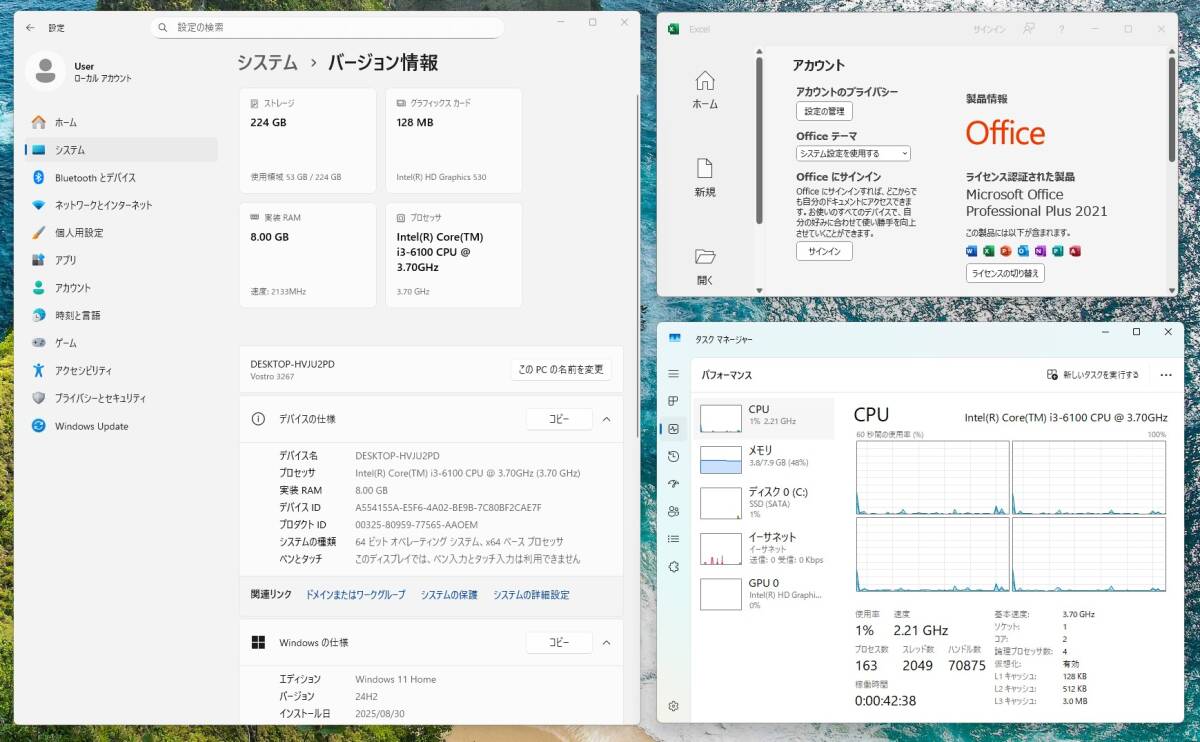The width and height of the screenshot is (1200, 742).
Task: Open the ストレージ 224 GB card
Action: point(308,140)
